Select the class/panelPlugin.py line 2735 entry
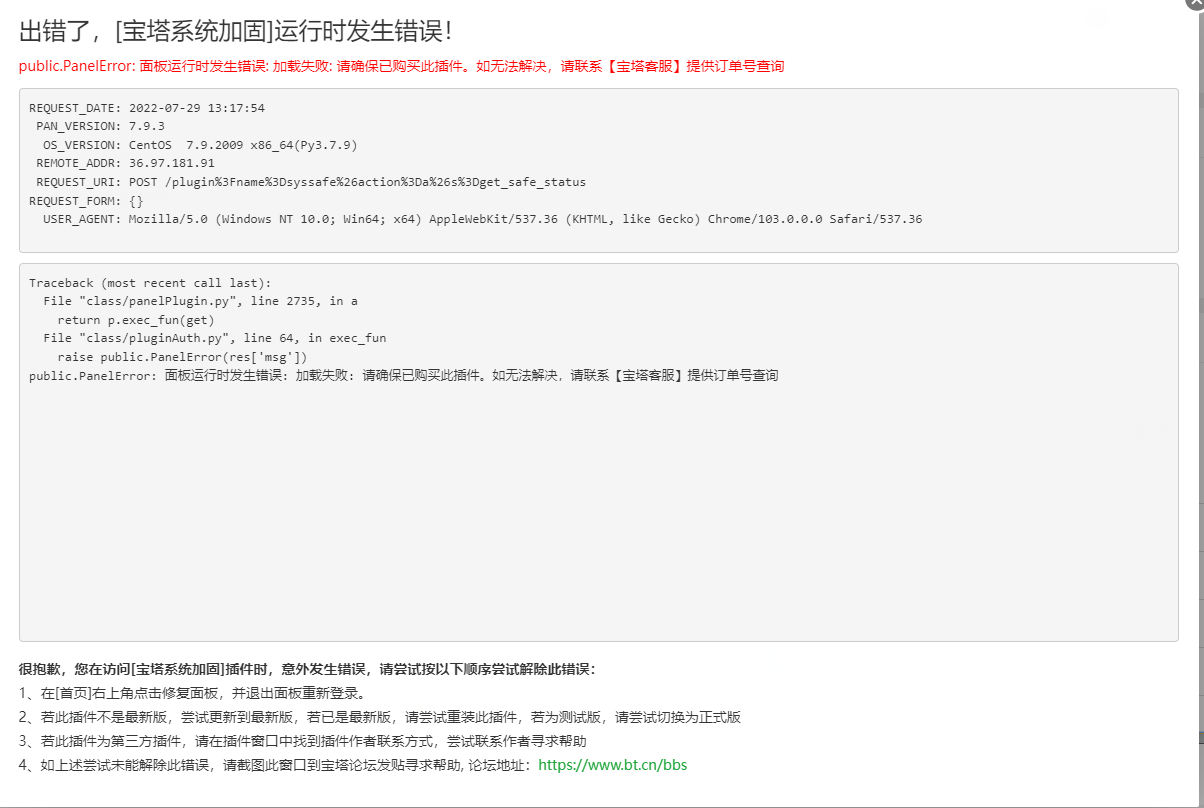1204x808 pixels. (200, 301)
